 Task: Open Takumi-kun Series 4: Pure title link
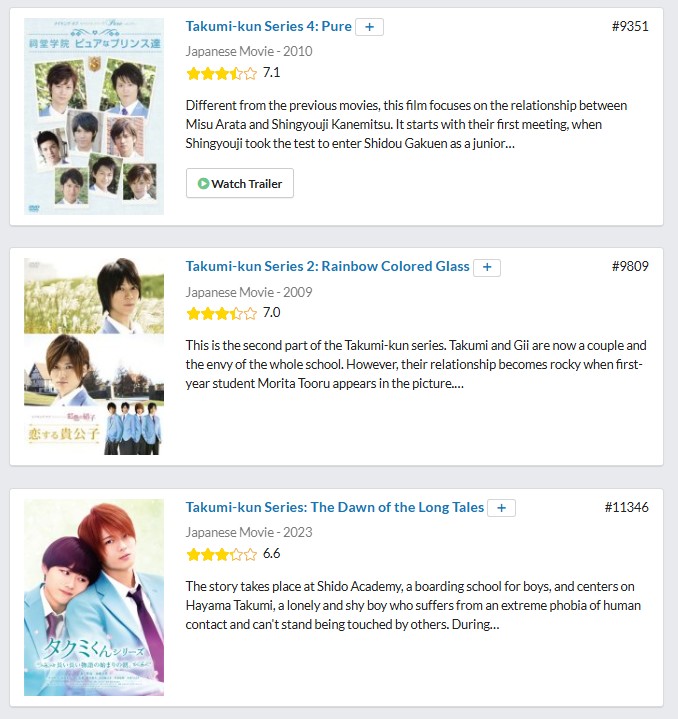[x=269, y=26]
